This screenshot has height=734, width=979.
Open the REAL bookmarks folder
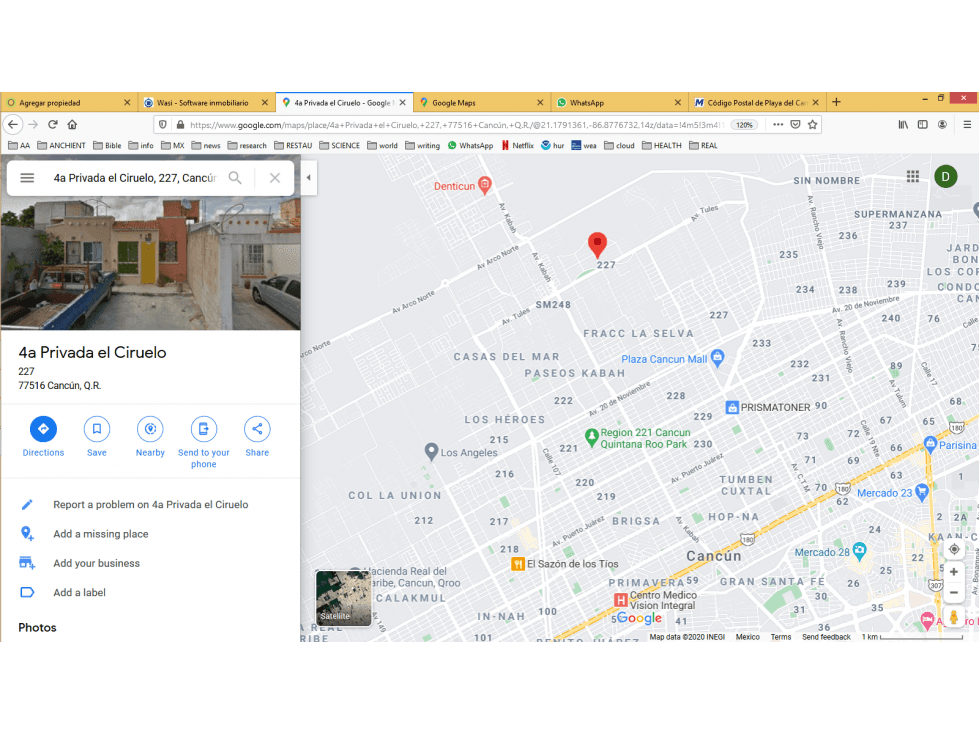pyautogui.click(x=703, y=145)
